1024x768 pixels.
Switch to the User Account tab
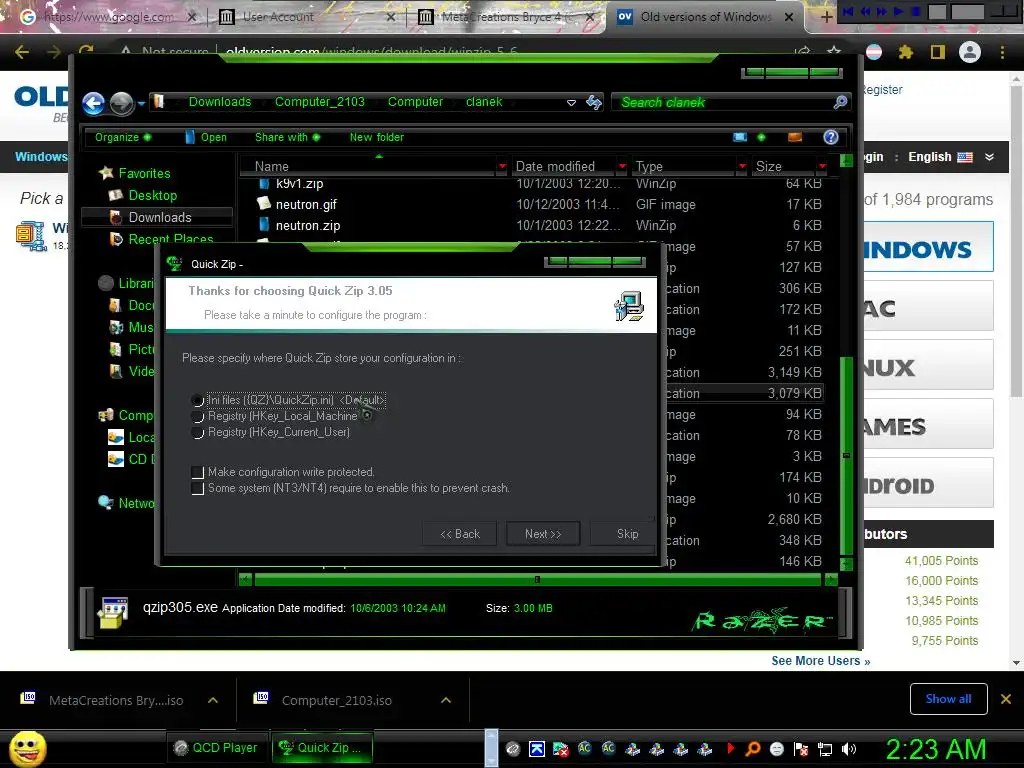coord(307,17)
